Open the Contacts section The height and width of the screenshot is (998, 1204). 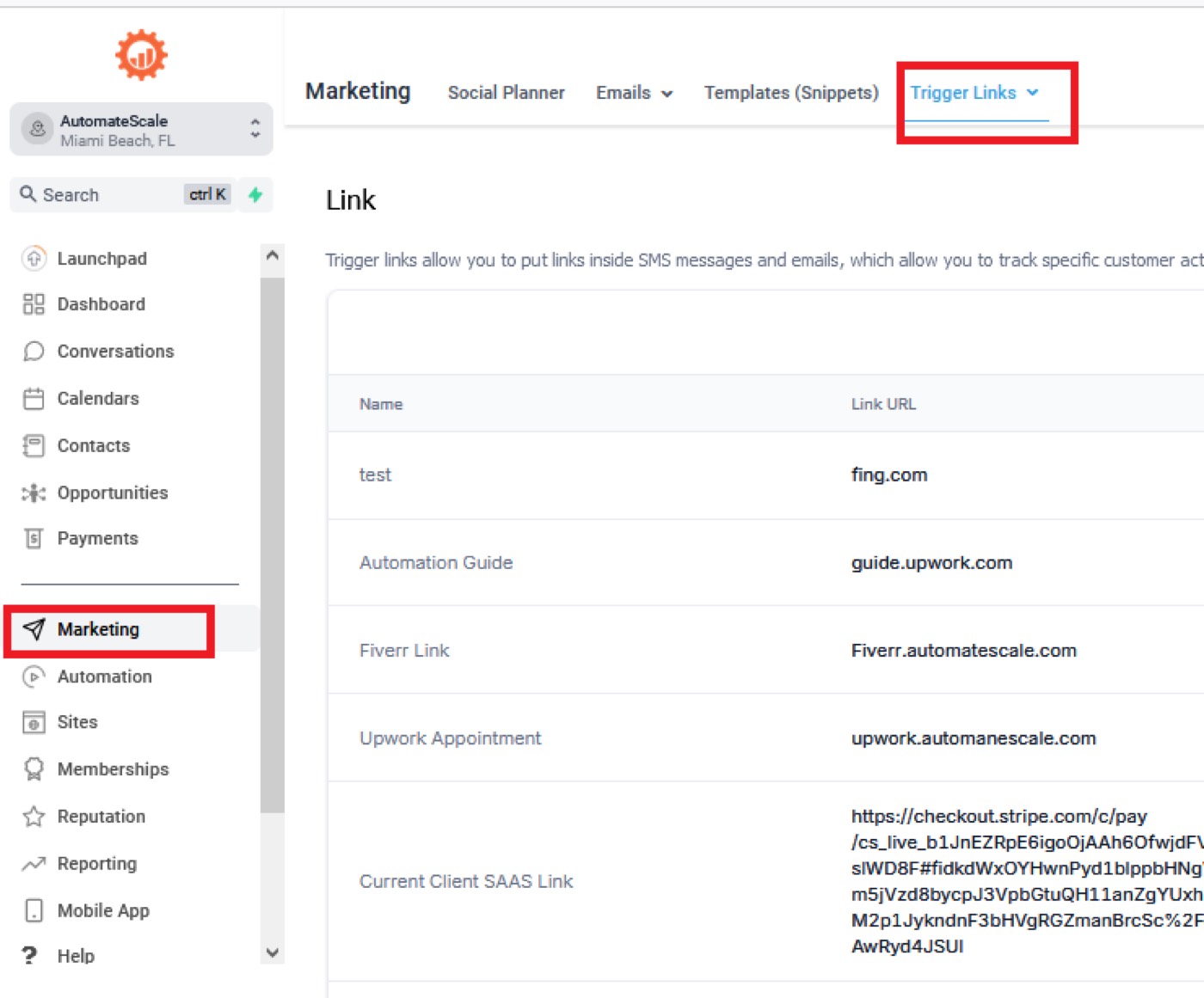click(x=94, y=445)
